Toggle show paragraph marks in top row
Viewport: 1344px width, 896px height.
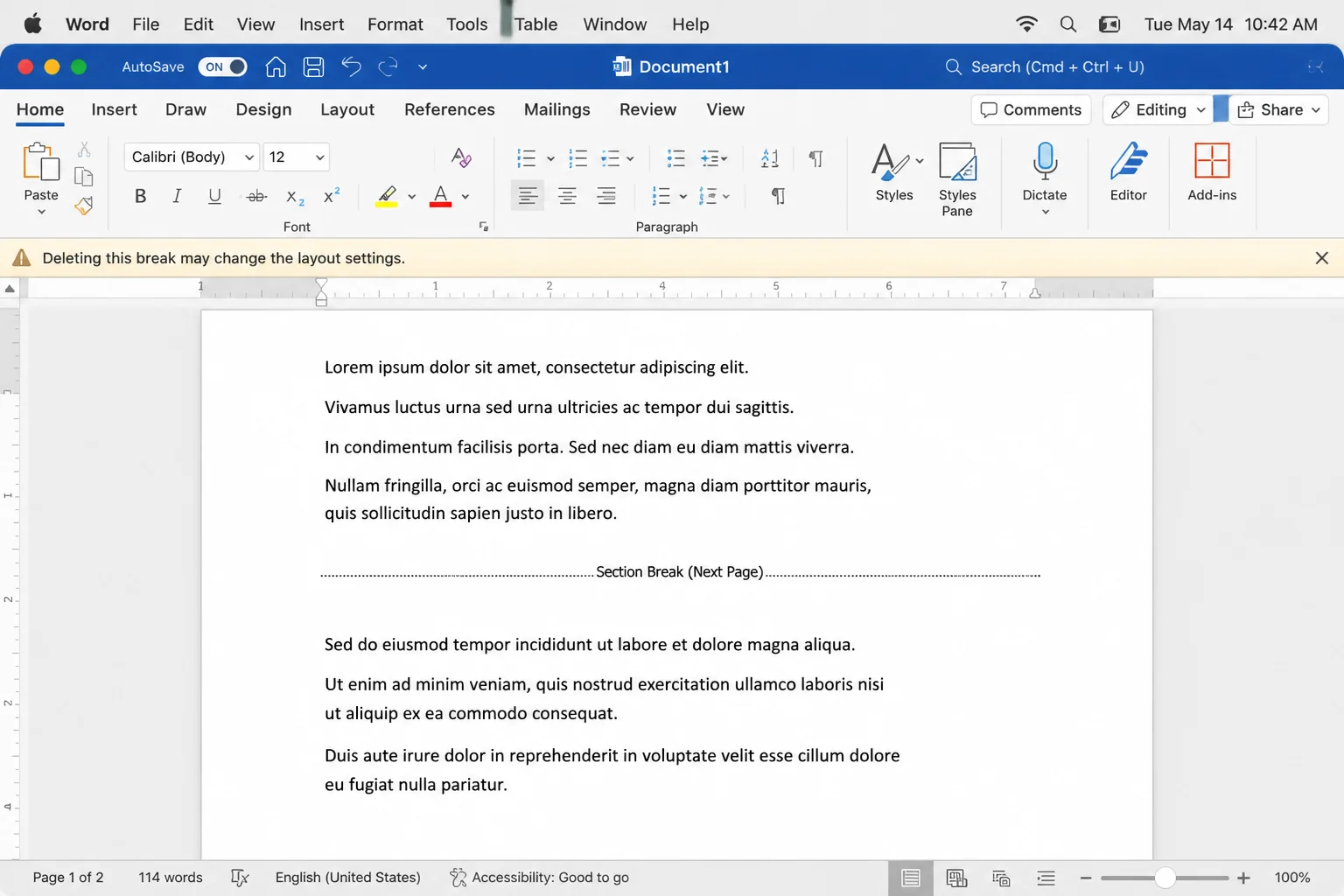[x=815, y=158]
